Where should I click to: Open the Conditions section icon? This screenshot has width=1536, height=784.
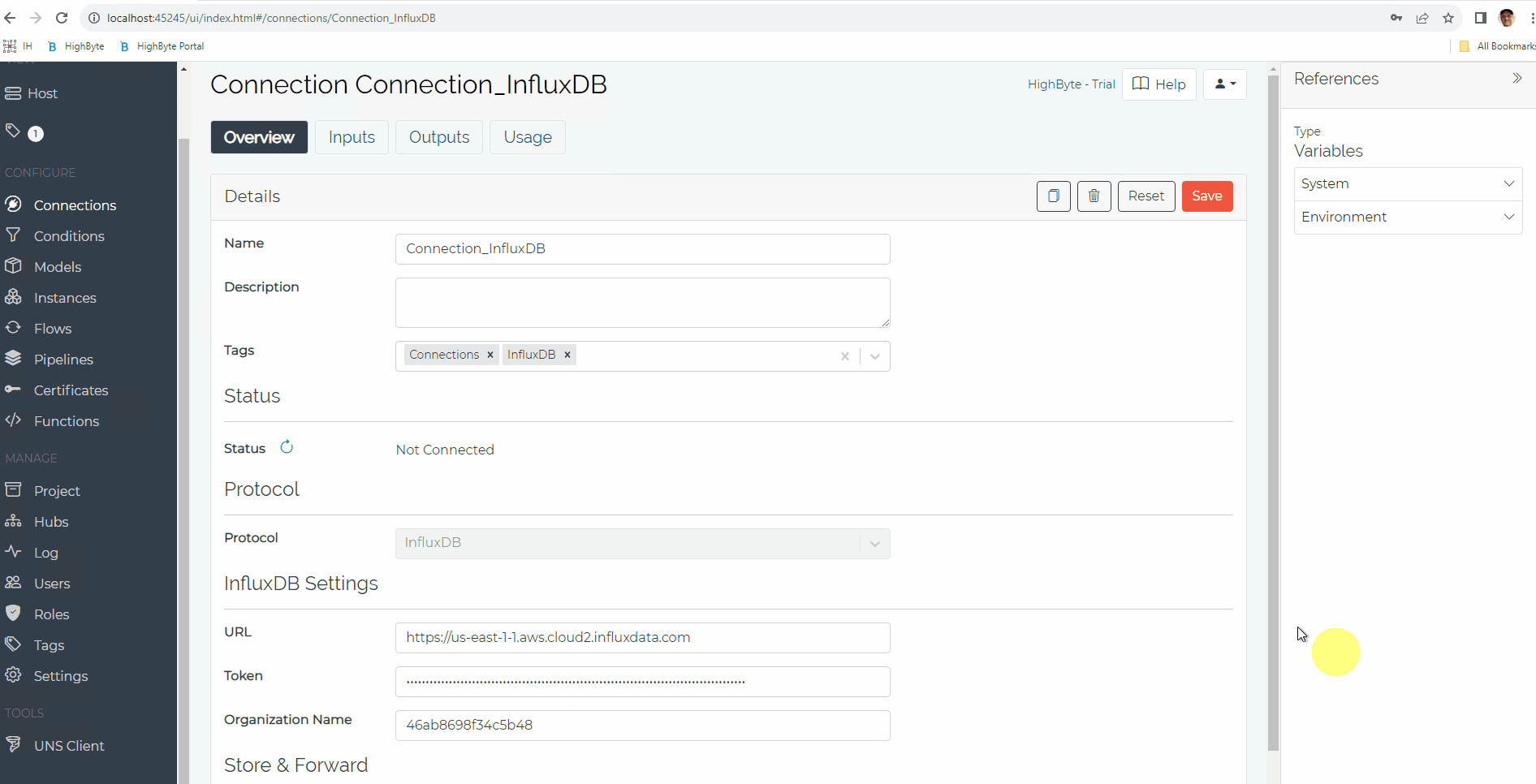coord(14,235)
